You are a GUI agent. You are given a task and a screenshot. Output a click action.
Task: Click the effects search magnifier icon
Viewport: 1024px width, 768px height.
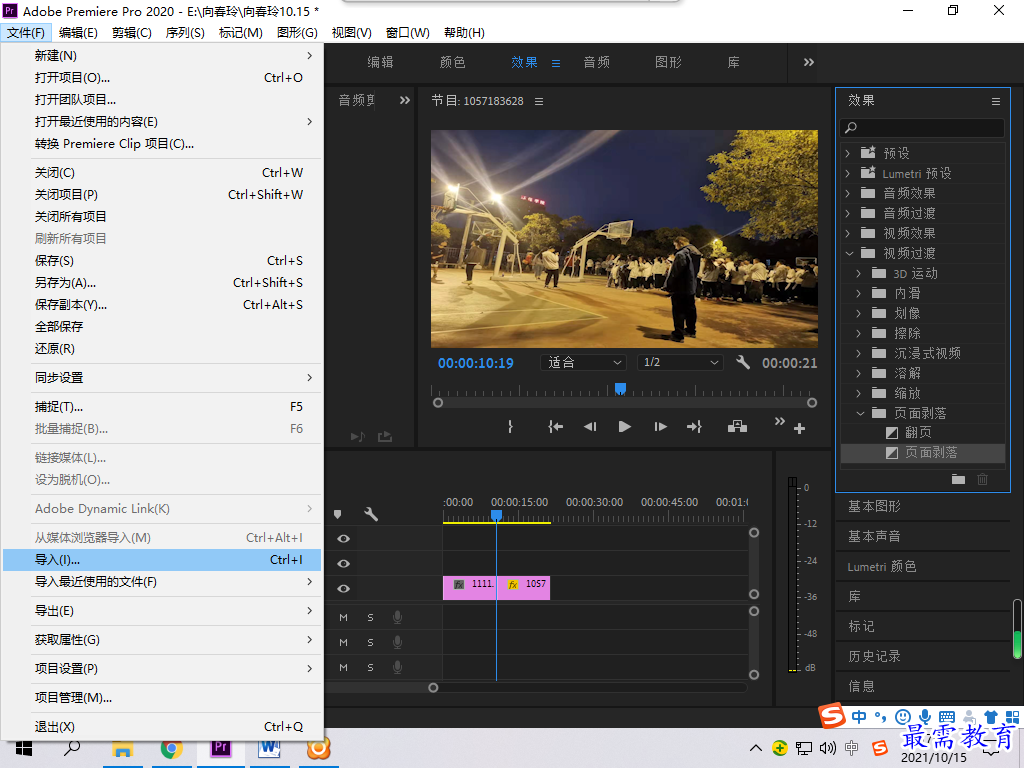pyautogui.click(x=851, y=127)
